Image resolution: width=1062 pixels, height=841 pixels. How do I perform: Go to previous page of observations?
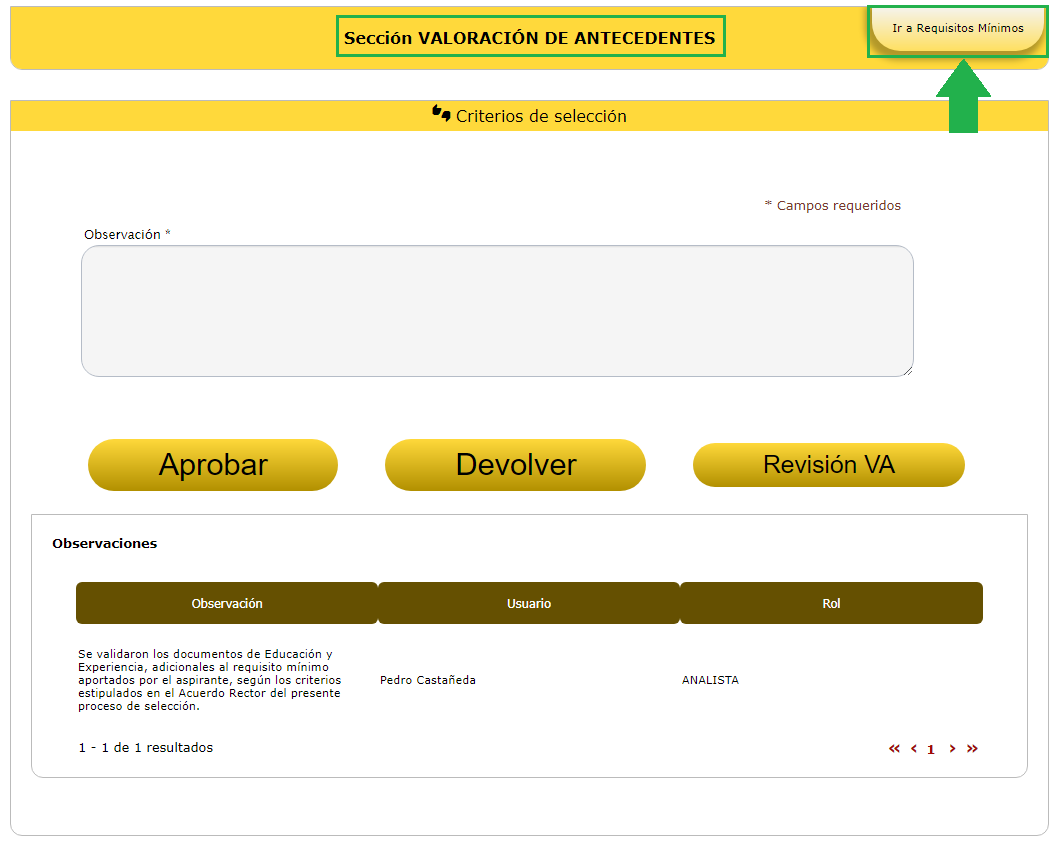tap(914, 749)
